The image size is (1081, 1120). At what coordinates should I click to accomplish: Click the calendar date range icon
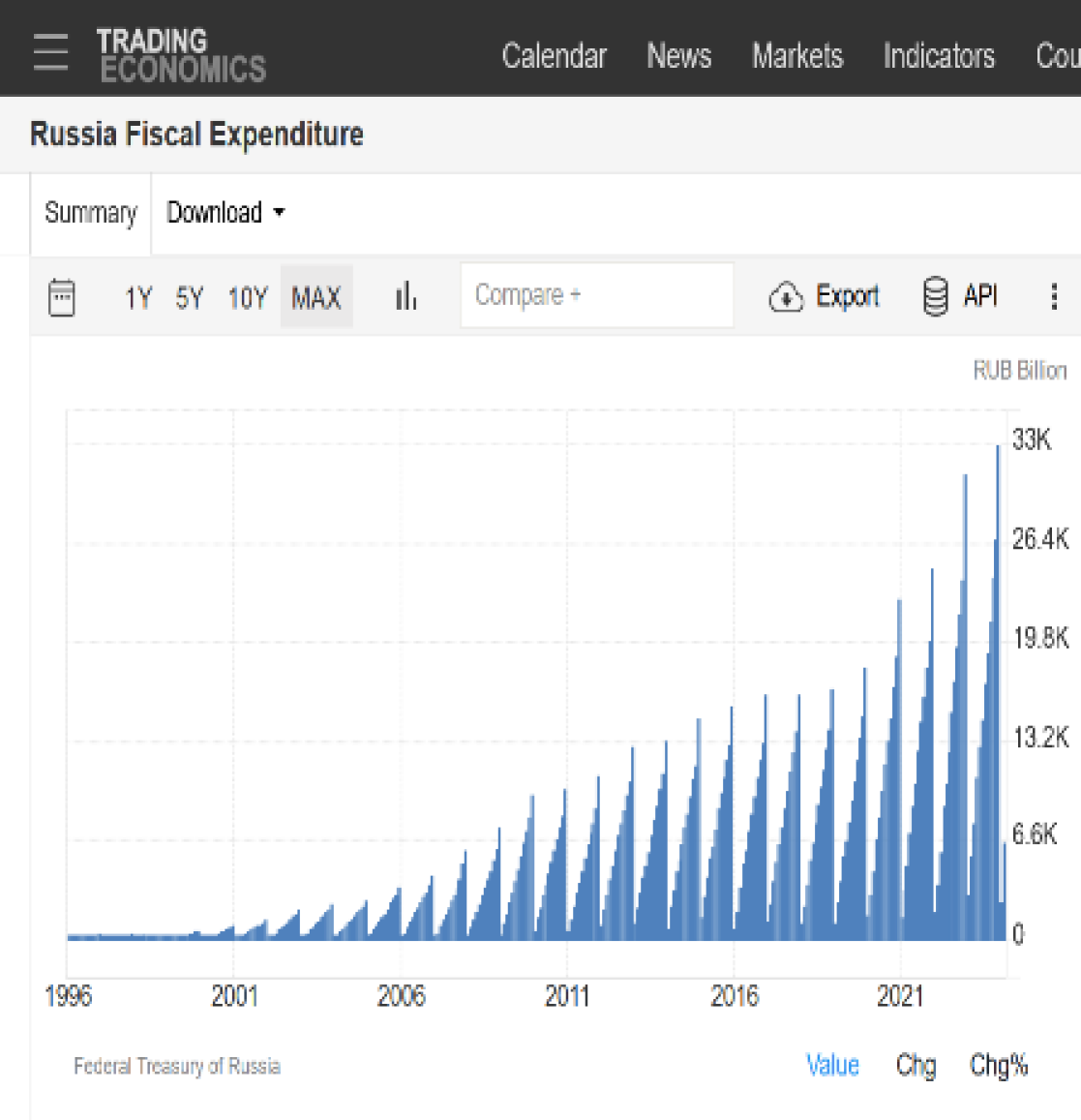coord(62,297)
